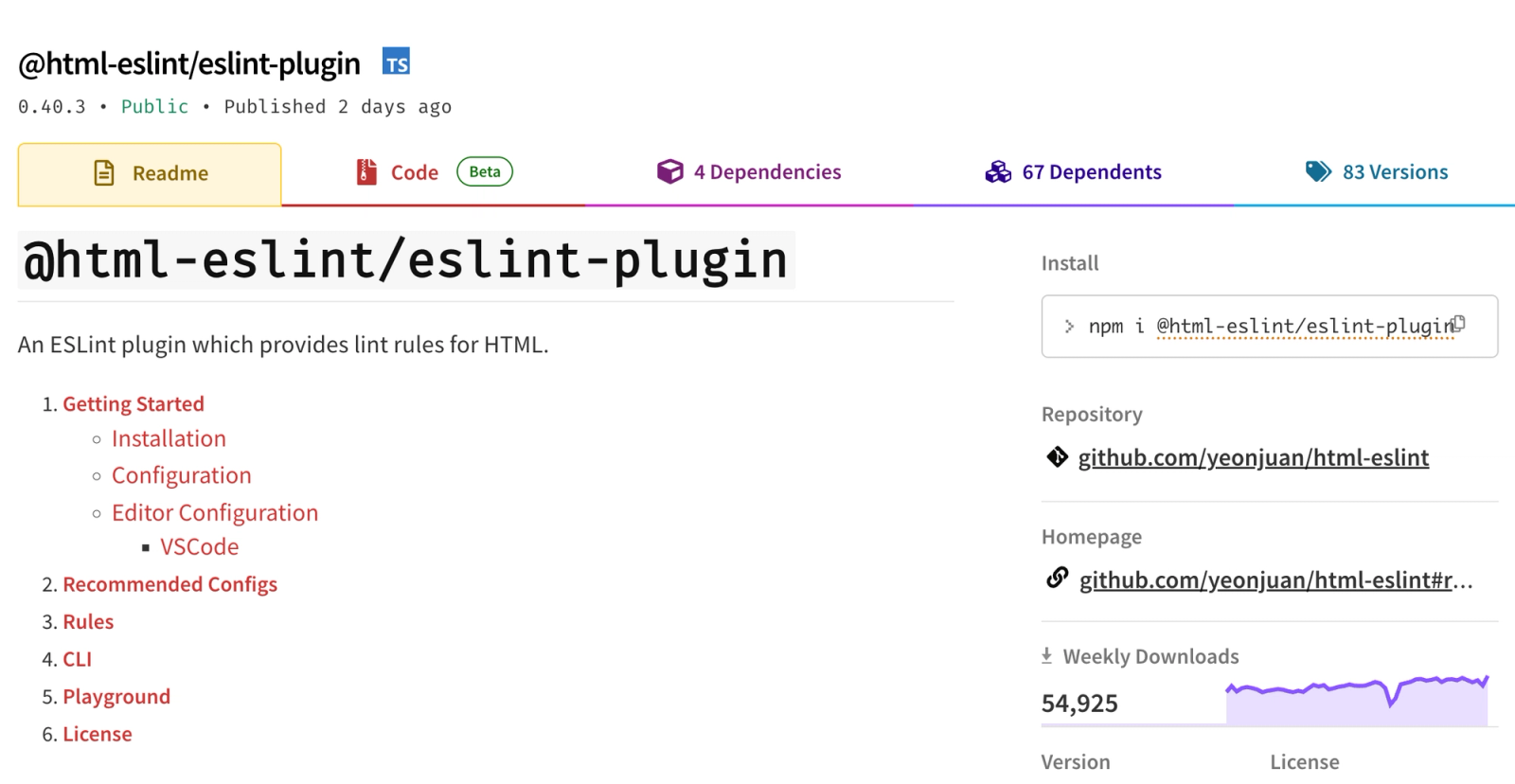Click the install command prompt chevron

coord(1069,326)
